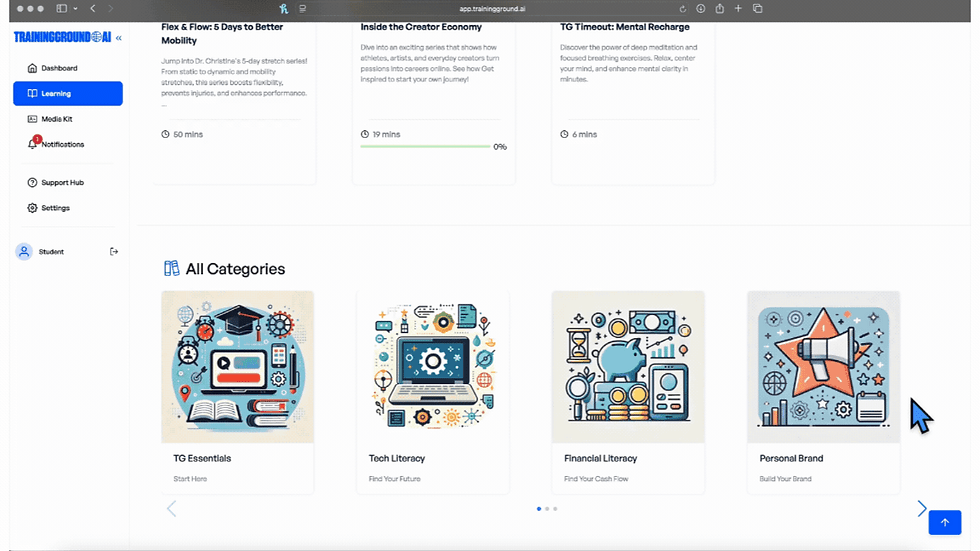The height and width of the screenshot is (551, 980).
Task: Click the Creator Economy course progress bar
Action: pos(426,147)
